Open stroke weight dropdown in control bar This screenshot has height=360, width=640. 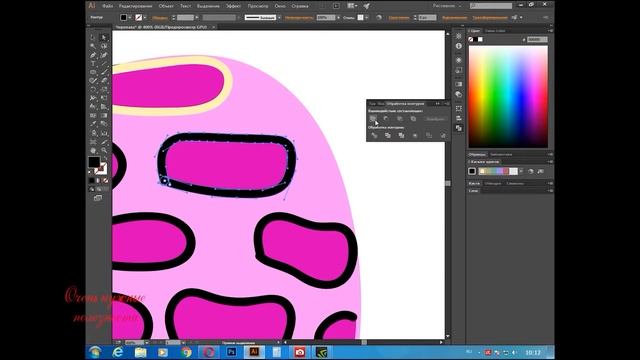(197, 18)
